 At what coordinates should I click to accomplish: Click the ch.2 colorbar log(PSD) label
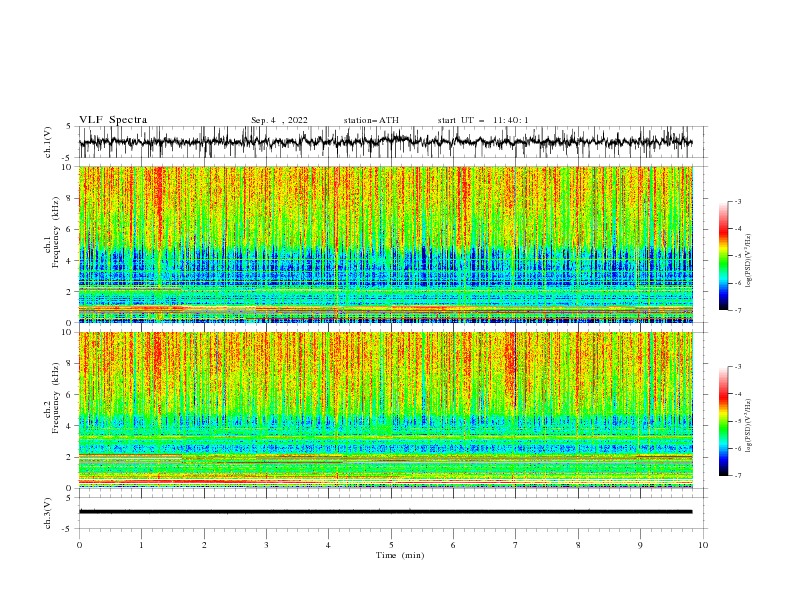coord(749,425)
